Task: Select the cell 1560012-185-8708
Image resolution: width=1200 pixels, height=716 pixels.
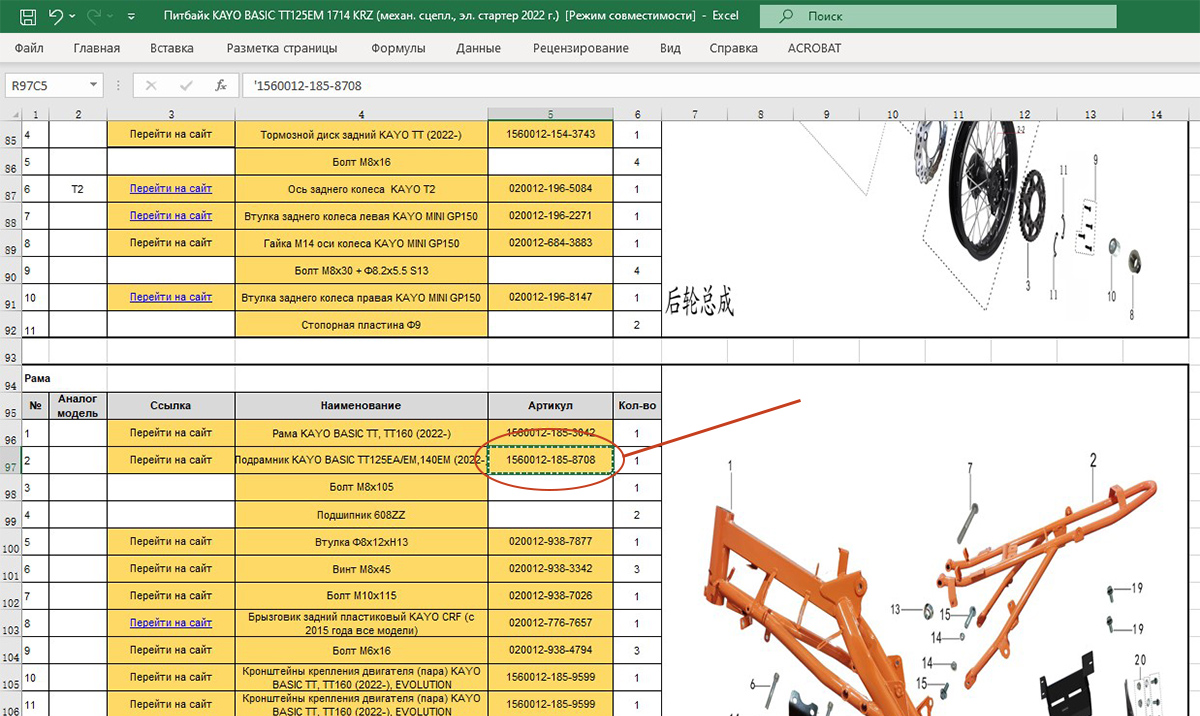Action: tap(550, 460)
